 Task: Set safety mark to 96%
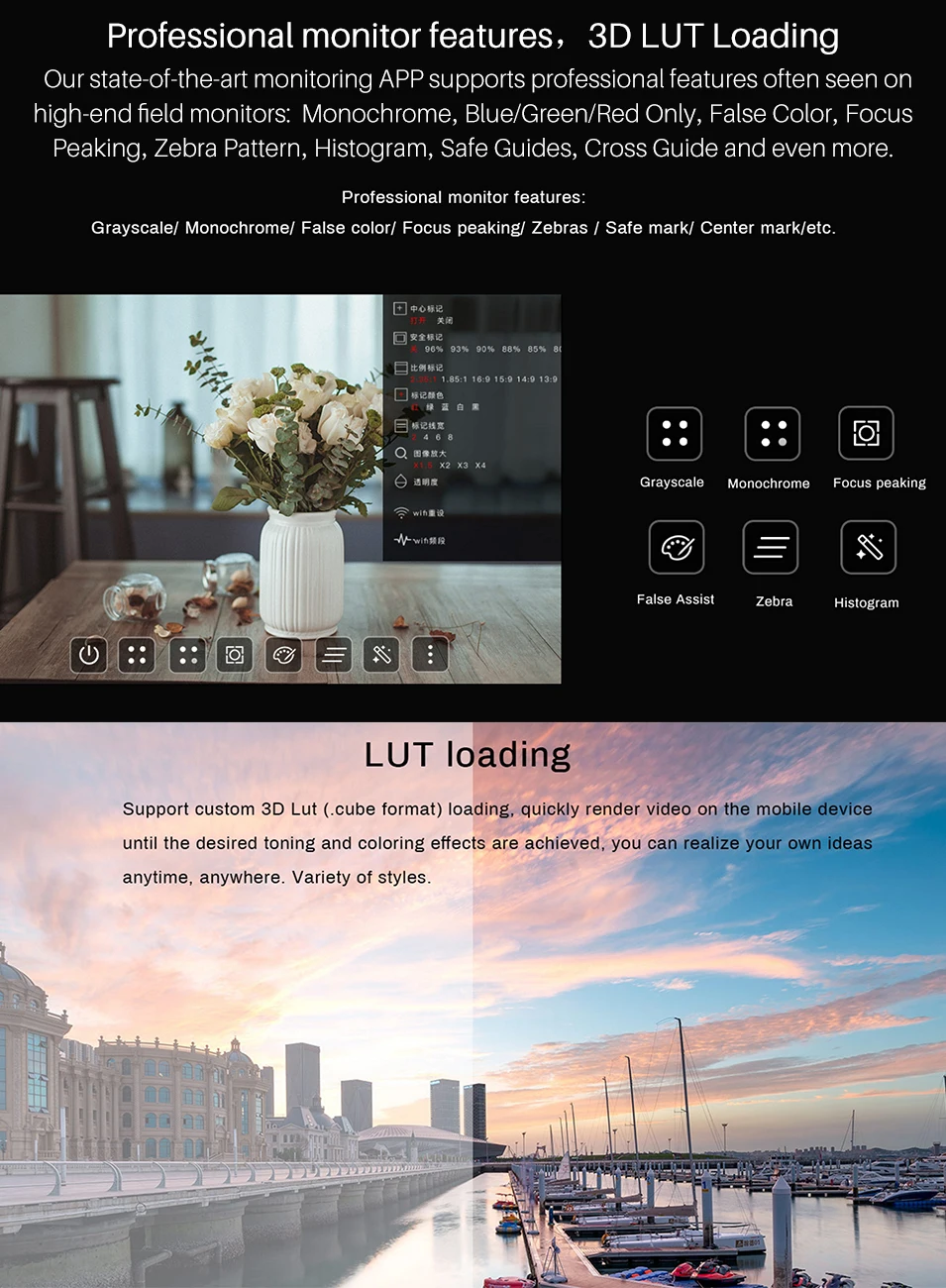pyautogui.click(x=434, y=350)
